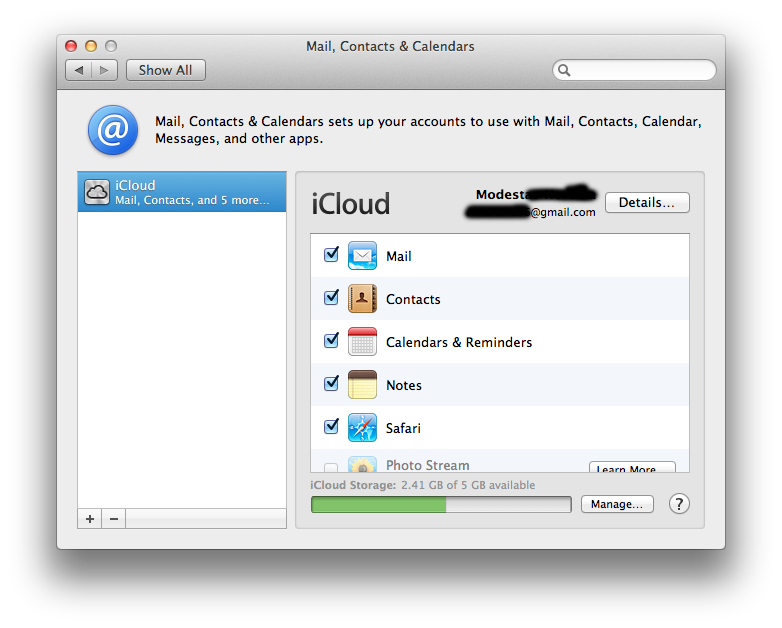Go forward with the right arrow button
This screenshot has height=628, width=782.
coord(104,70)
